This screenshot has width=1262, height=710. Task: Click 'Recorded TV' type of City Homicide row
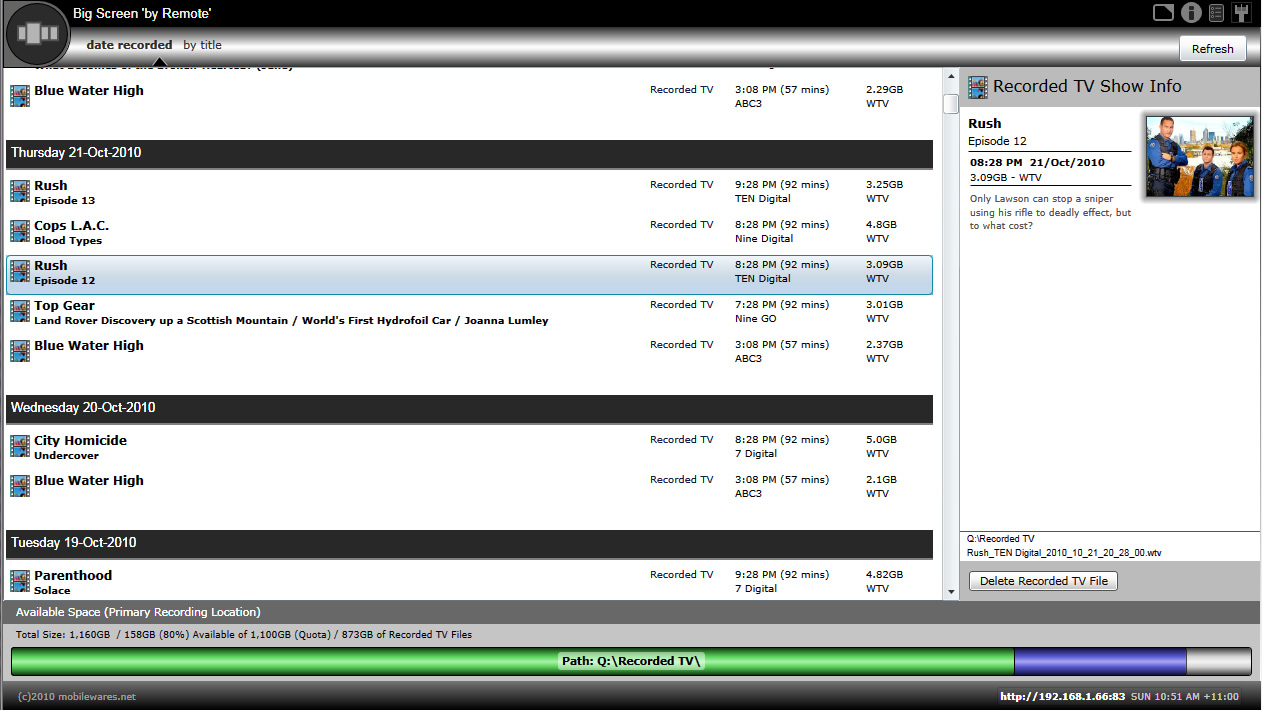[682, 440]
